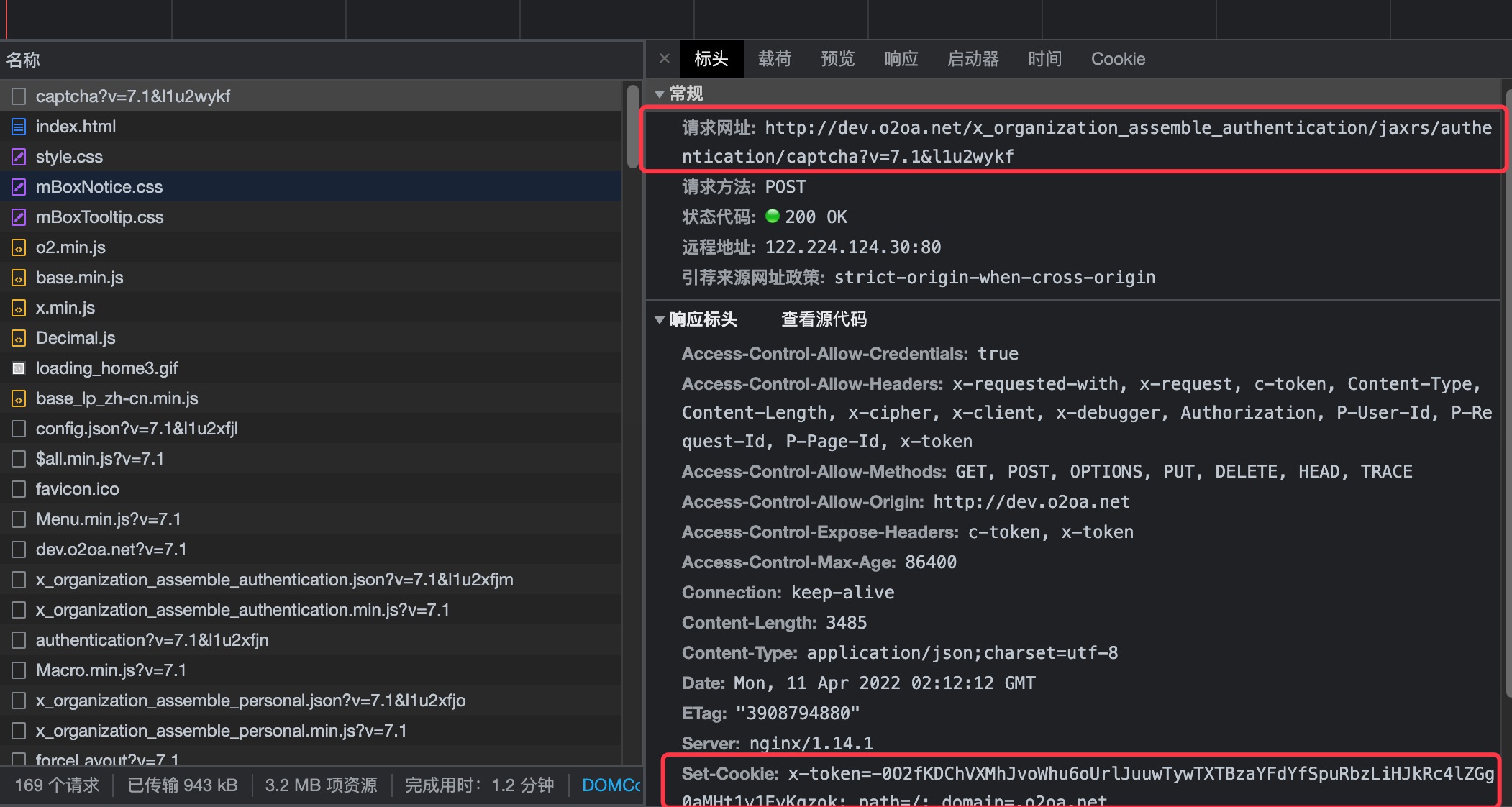Image resolution: width=1512 pixels, height=807 pixels.
Task: Click the request list vertical scrollbar
Action: pos(633,127)
